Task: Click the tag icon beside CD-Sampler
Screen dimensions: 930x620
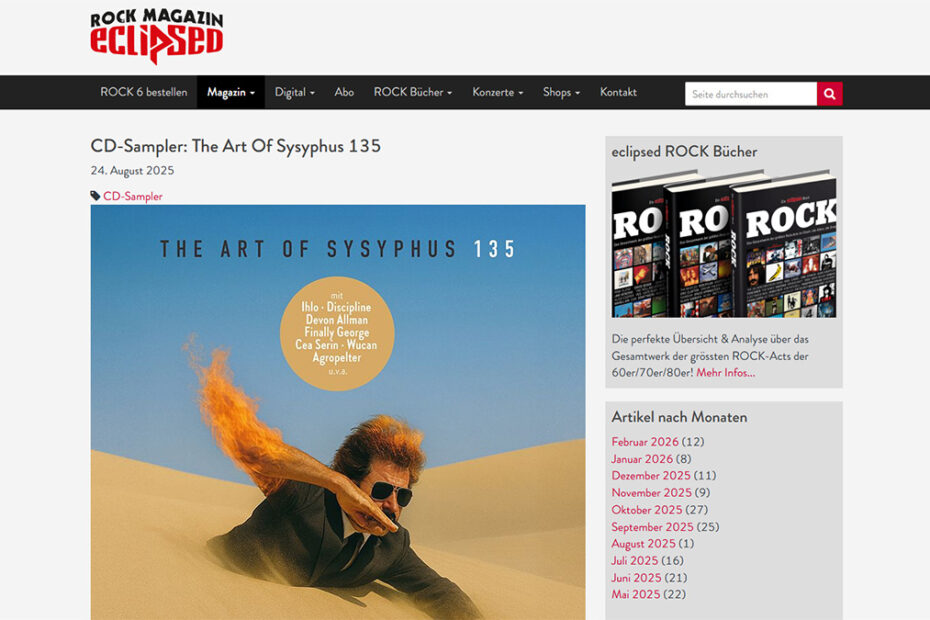Action: (x=95, y=196)
